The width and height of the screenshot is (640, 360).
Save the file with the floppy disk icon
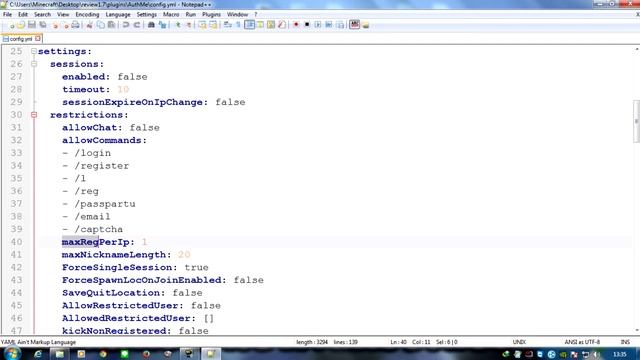(x=32, y=25)
